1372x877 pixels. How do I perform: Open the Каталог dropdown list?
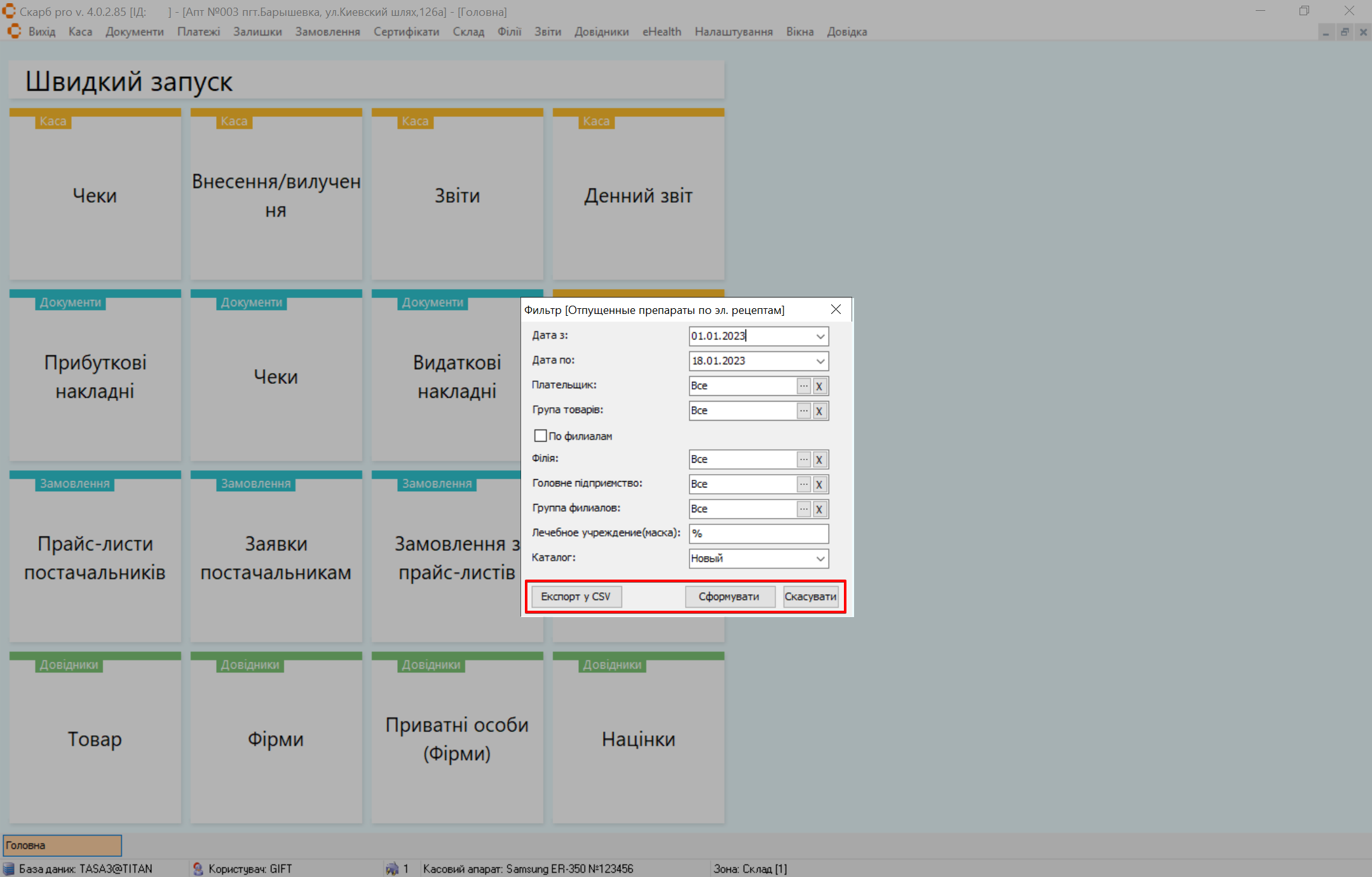coord(820,559)
